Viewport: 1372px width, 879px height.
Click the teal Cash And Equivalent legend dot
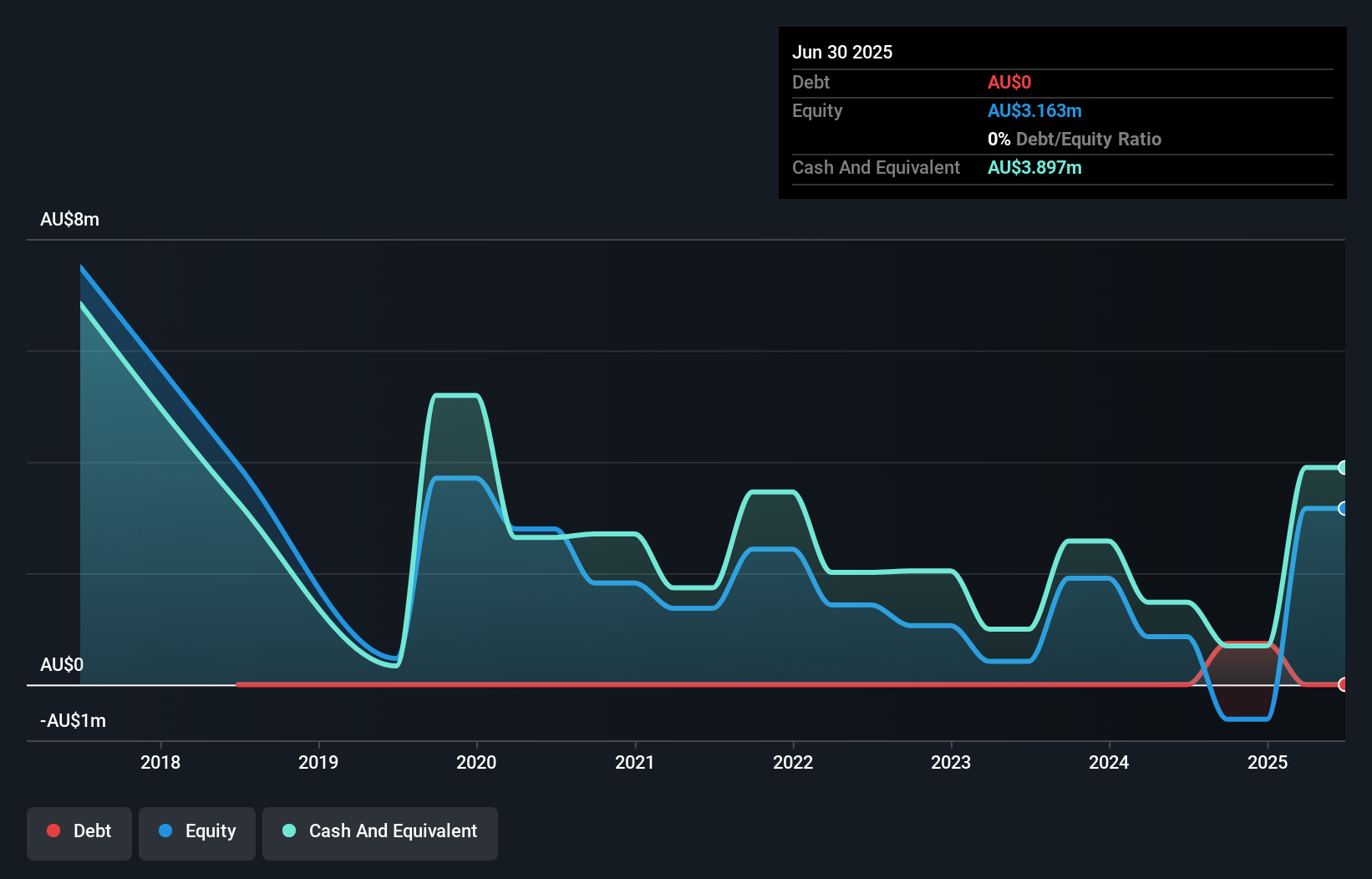click(x=288, y=831)
